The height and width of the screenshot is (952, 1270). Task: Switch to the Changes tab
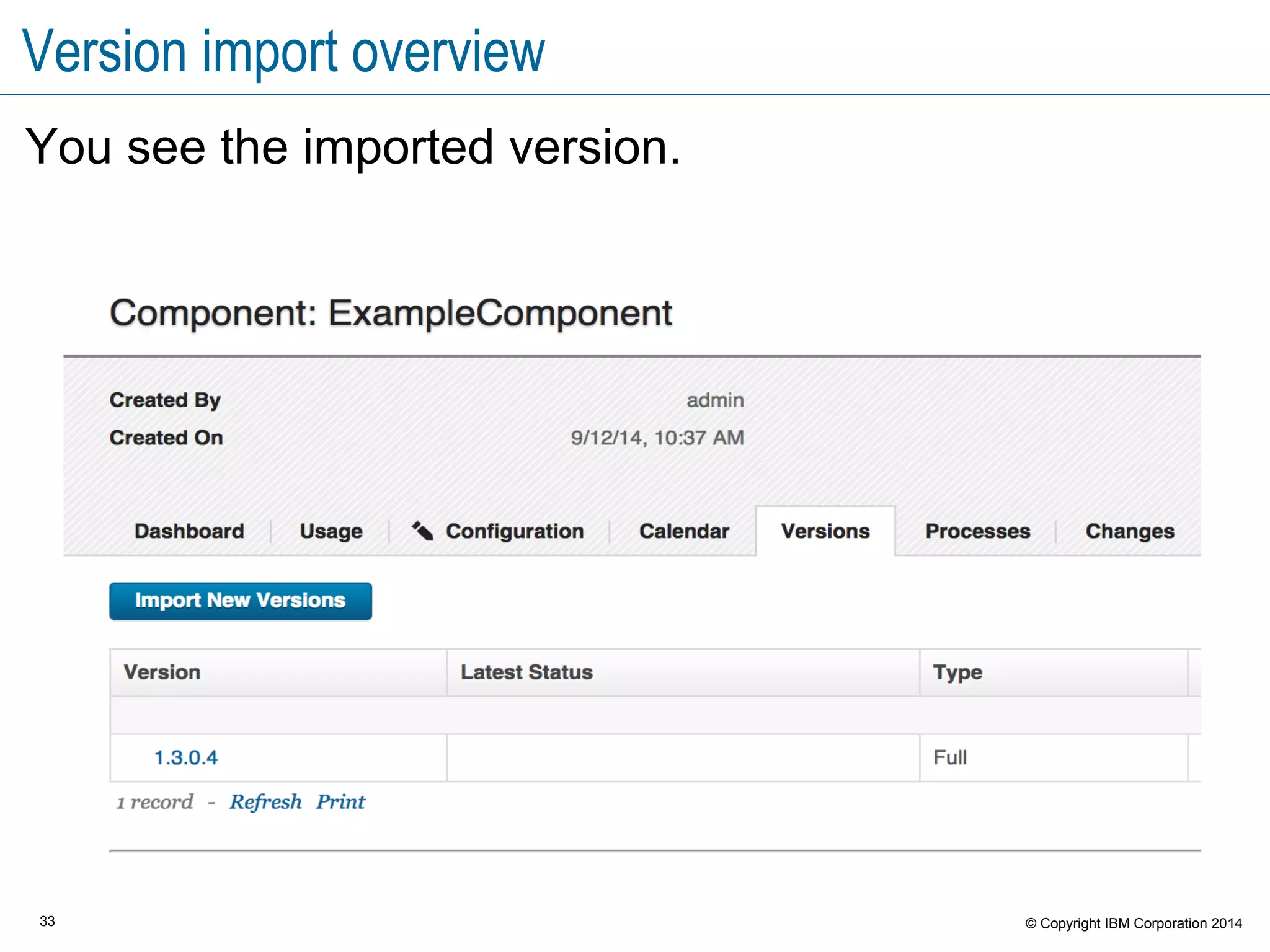click(x=1130, y=532)
